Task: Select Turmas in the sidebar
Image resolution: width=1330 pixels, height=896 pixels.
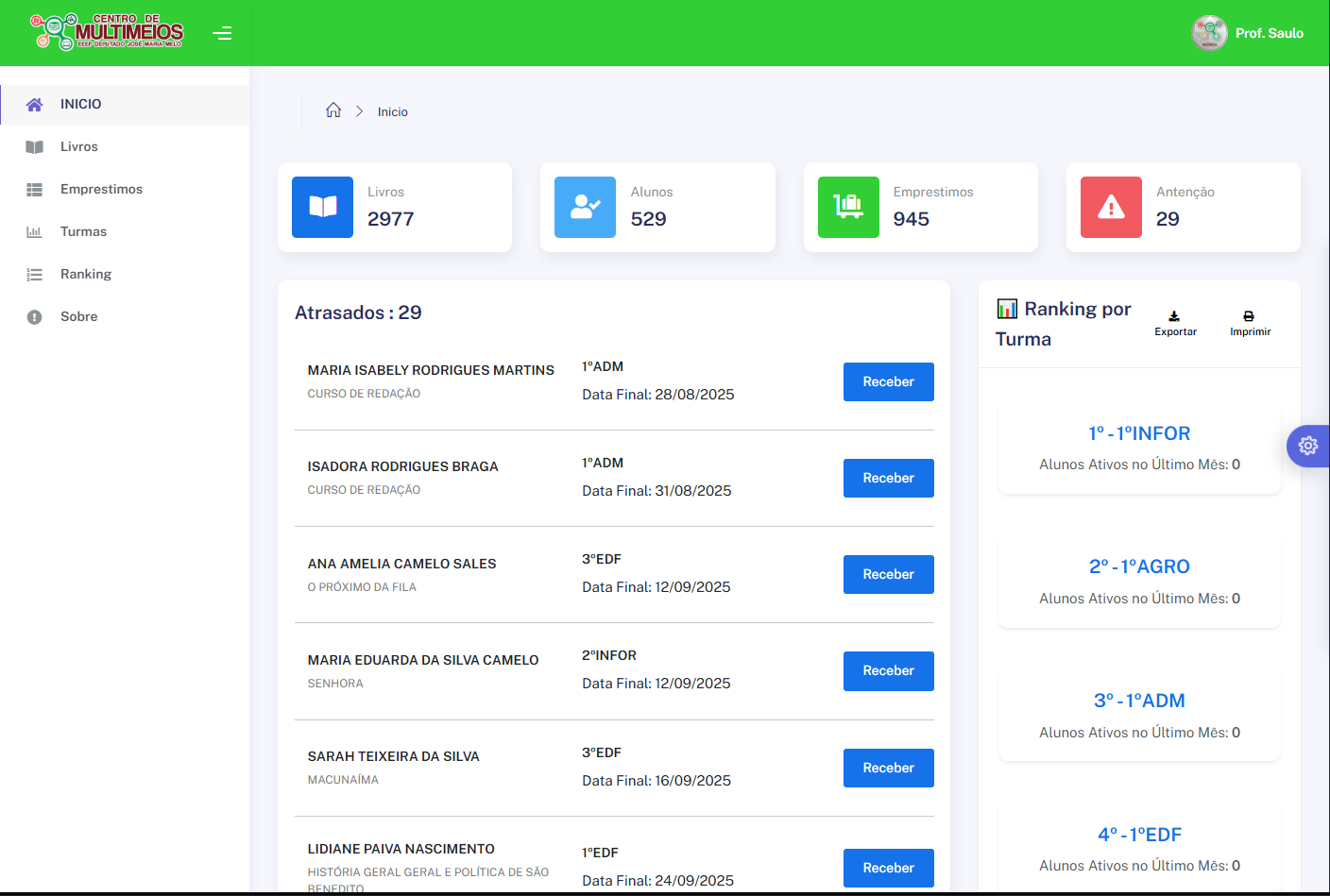Action: pyautogui.click(x=83, y=231)
